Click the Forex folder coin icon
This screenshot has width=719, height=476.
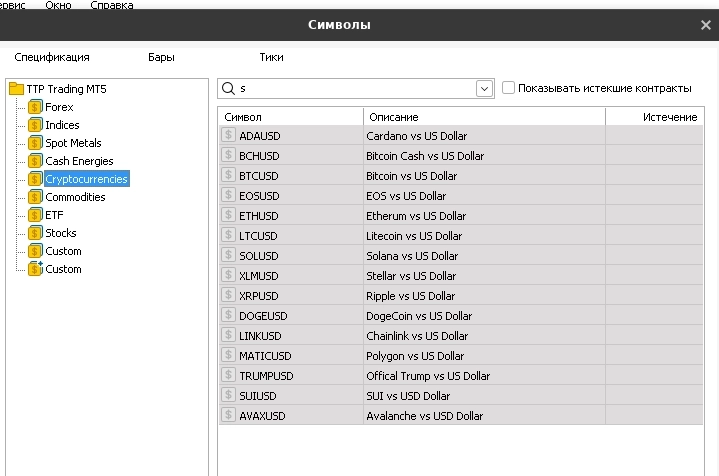[35, 107]
